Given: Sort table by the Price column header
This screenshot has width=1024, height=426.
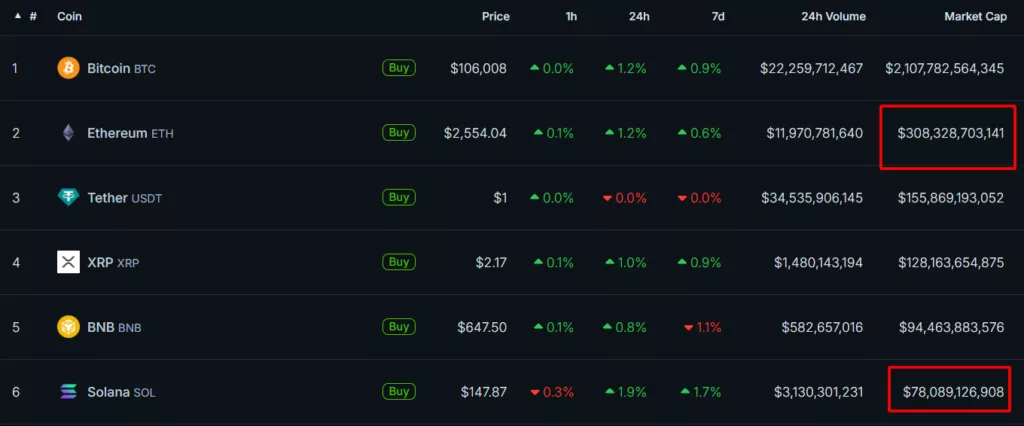Looking at the screenshot, I should [x=495, y=17].
